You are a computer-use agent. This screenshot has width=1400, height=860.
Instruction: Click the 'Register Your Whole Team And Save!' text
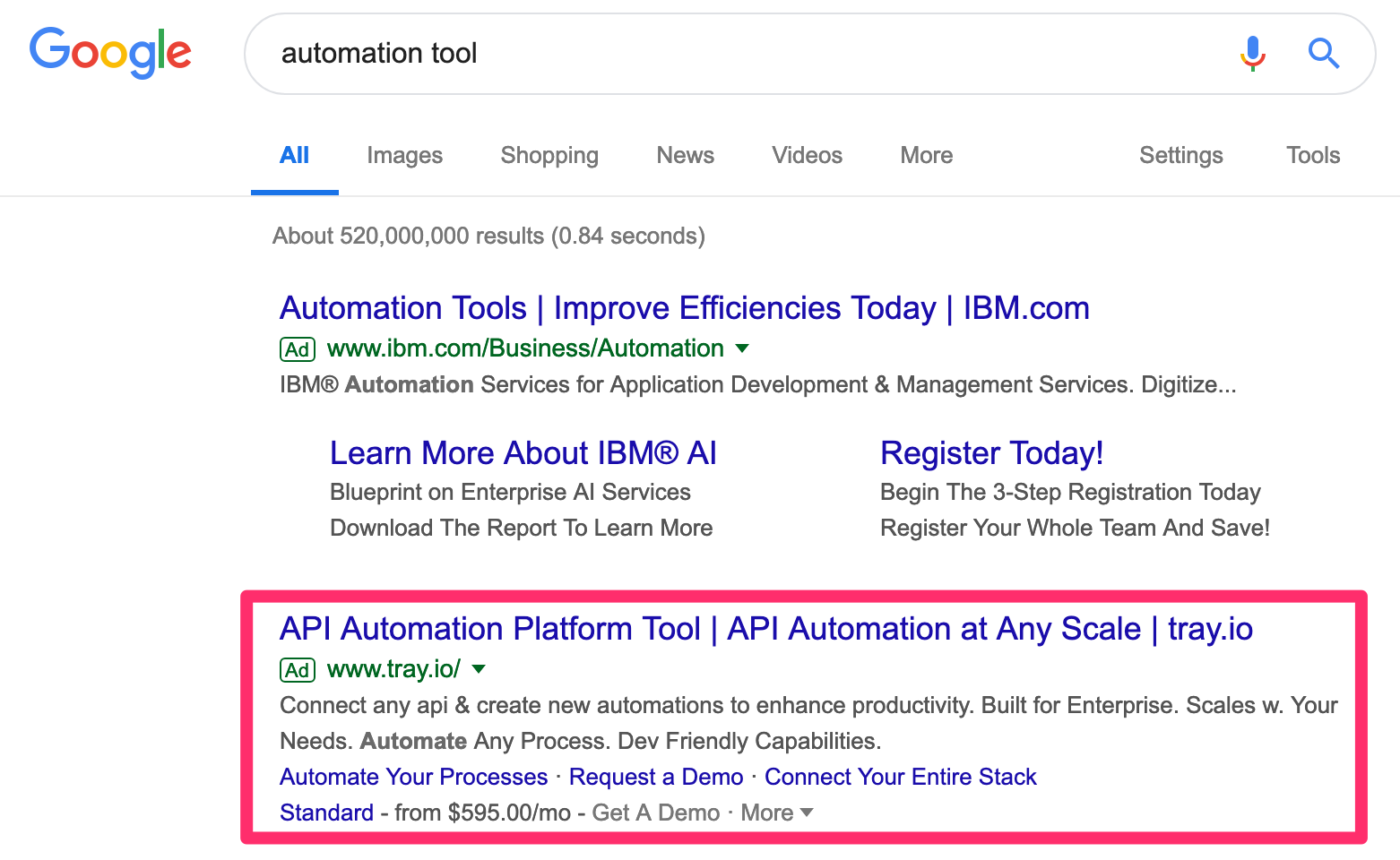click(x=1075, y=528)
